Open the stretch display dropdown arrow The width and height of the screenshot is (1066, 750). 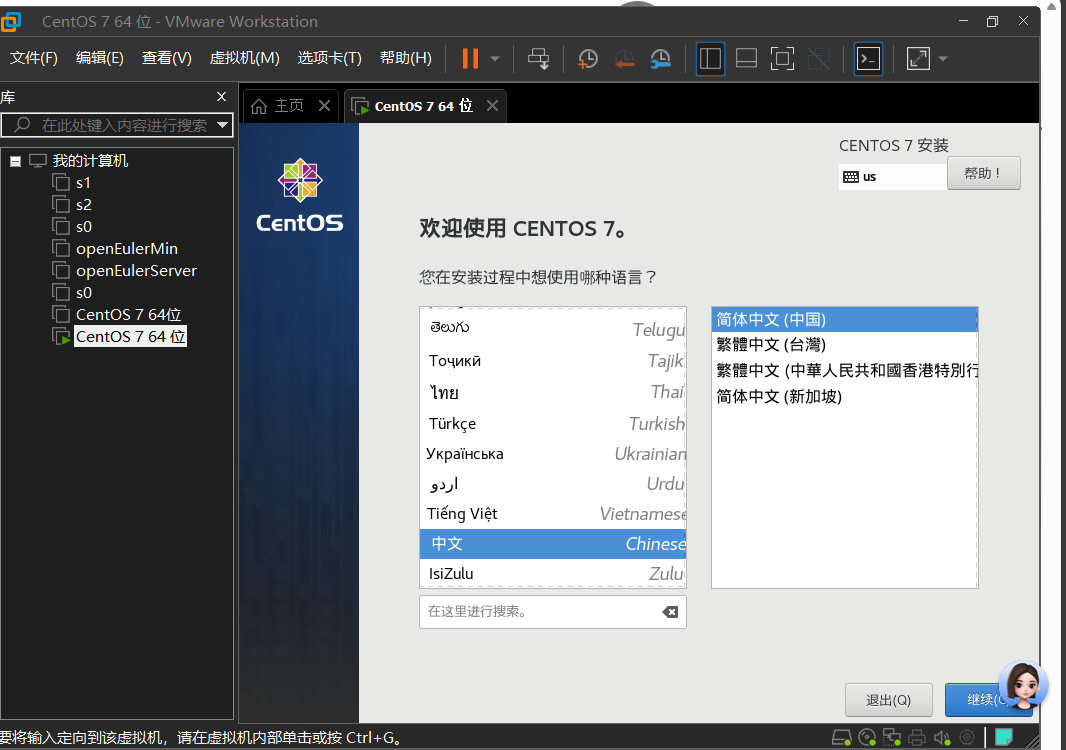point(942,58)
